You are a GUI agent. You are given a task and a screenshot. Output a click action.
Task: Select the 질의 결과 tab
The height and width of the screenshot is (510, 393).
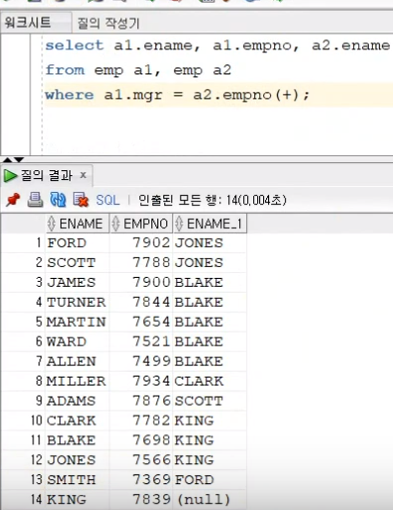pos(46,175)
